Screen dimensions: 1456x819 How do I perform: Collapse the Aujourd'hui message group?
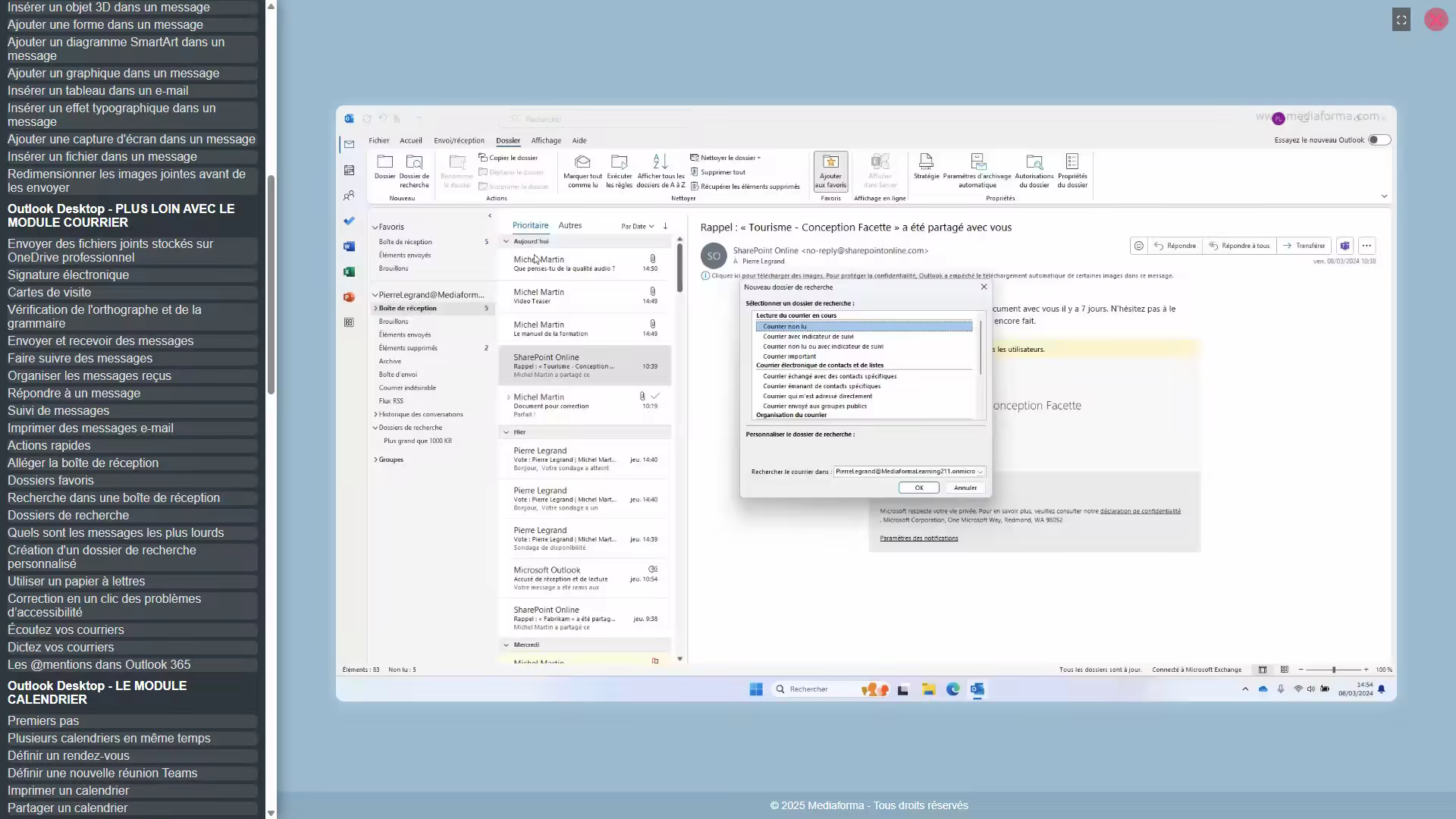[506, 241]
